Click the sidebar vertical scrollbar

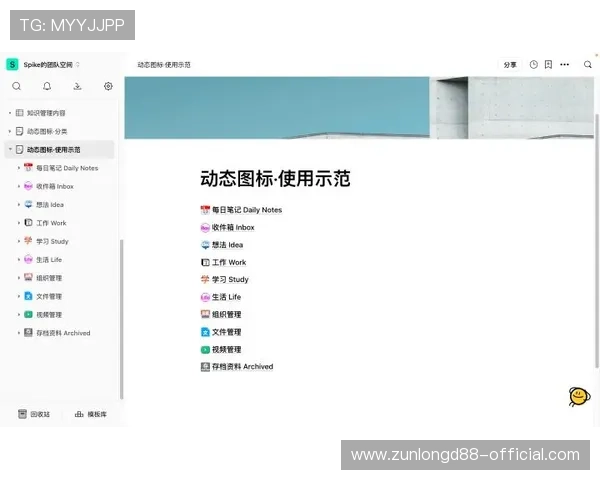(121, 319)
